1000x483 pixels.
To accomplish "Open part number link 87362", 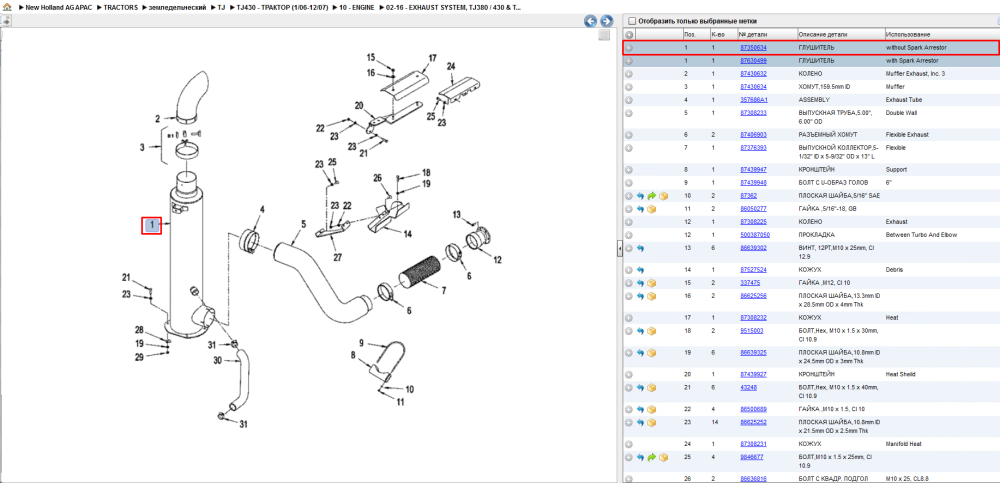I will click(749, 196).
